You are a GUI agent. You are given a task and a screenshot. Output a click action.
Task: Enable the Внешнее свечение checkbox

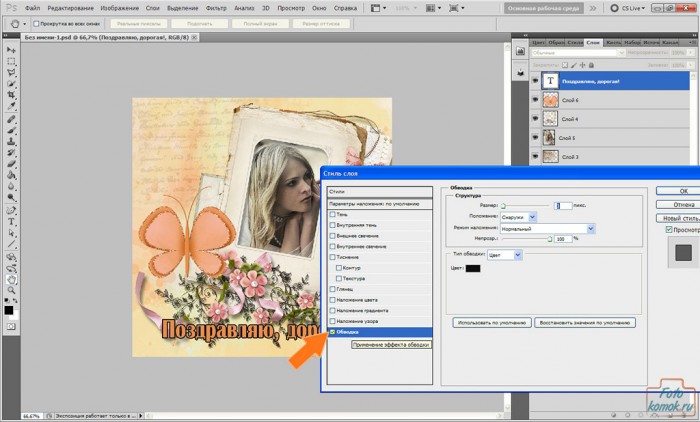332,236
